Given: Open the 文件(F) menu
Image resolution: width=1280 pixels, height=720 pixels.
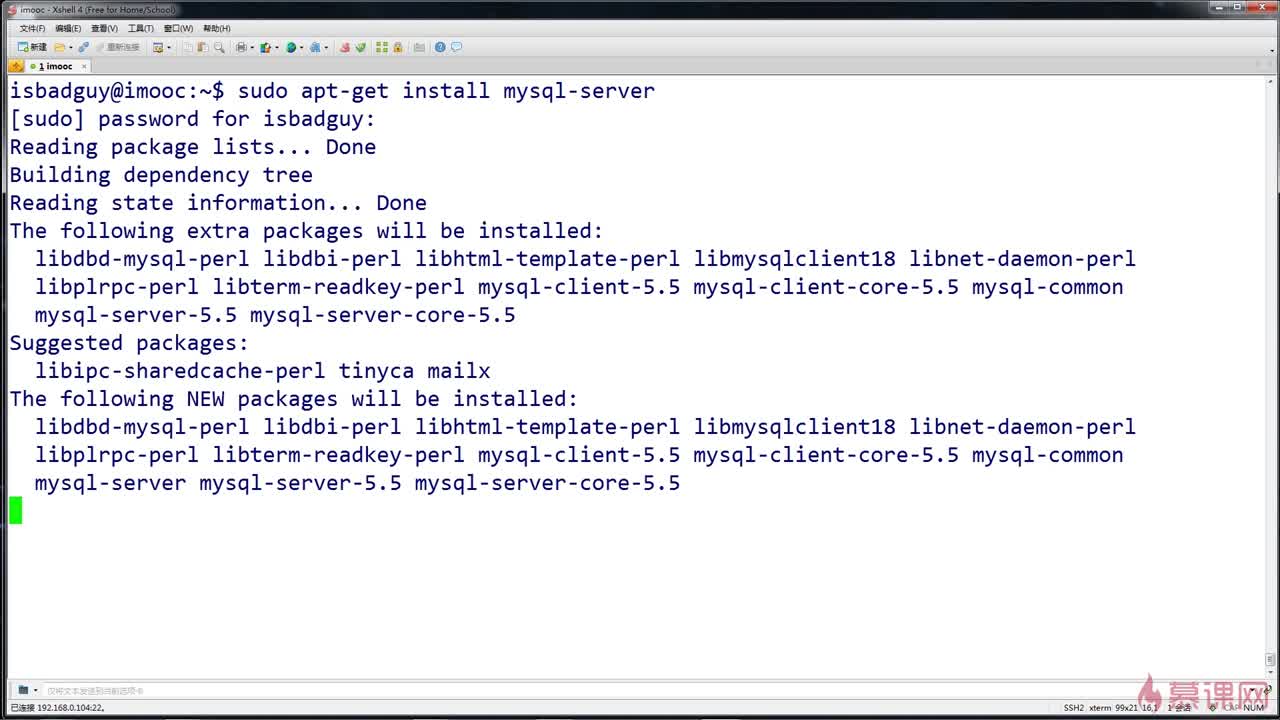Looking at the screenshot, I should tap(32, 28).
